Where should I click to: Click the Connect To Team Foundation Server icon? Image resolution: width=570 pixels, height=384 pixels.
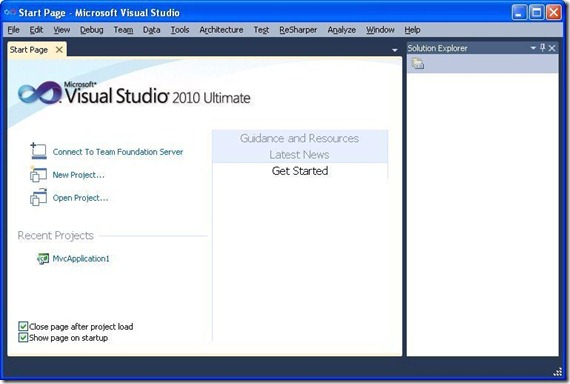(x=39, y=151)
